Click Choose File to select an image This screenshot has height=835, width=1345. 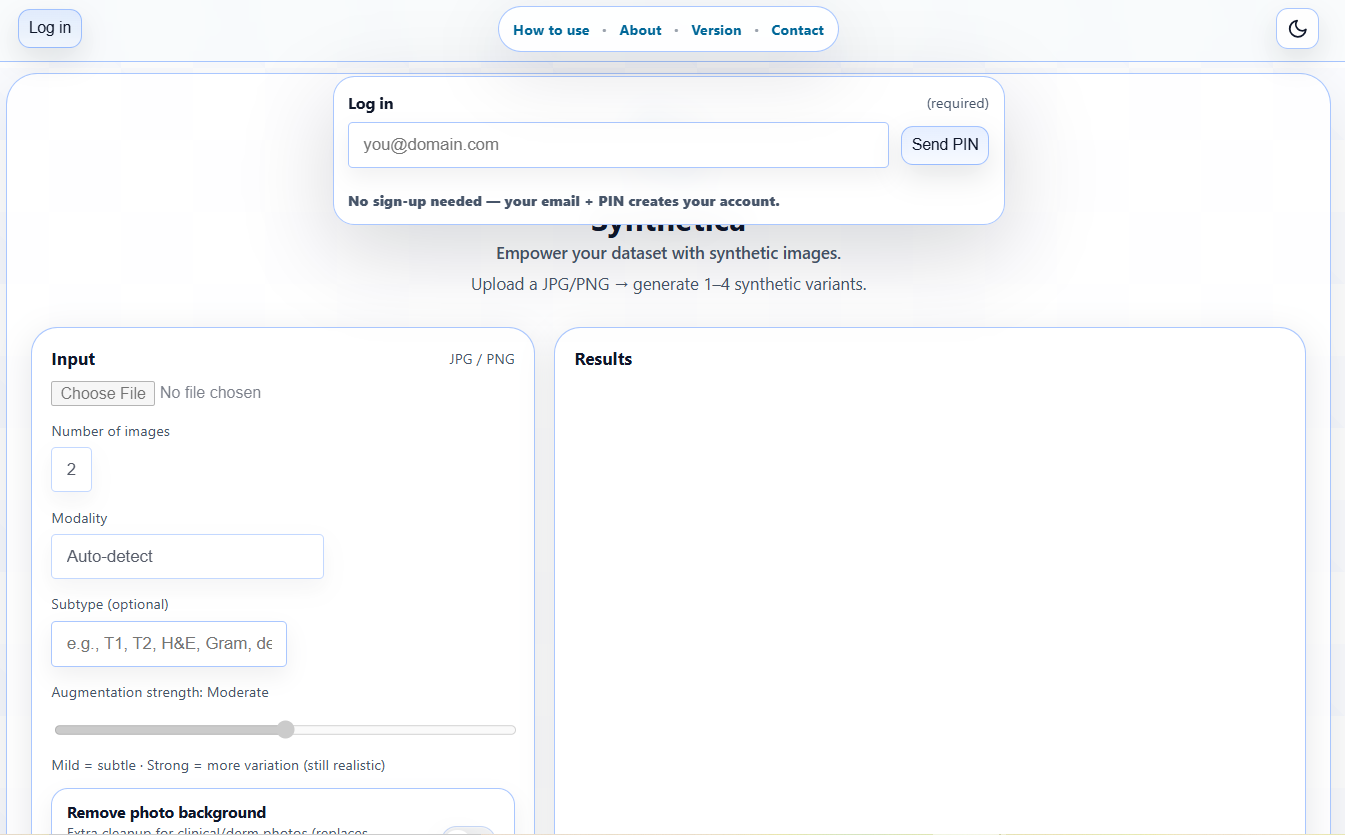(x=102, y=393)
